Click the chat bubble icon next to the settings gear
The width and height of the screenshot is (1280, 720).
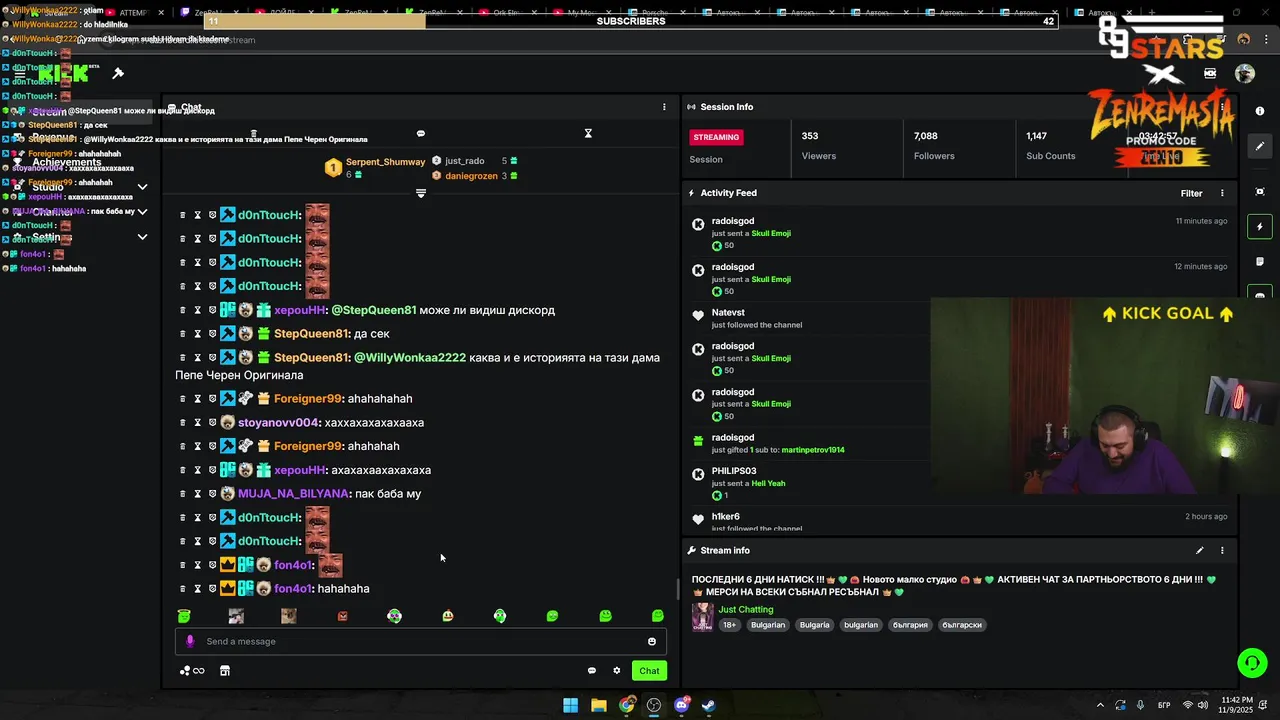(592, 671)
